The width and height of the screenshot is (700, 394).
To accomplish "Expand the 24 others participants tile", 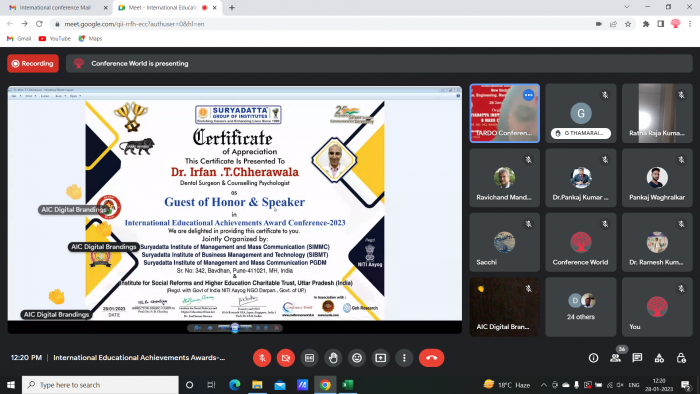I will click(581, 307).
